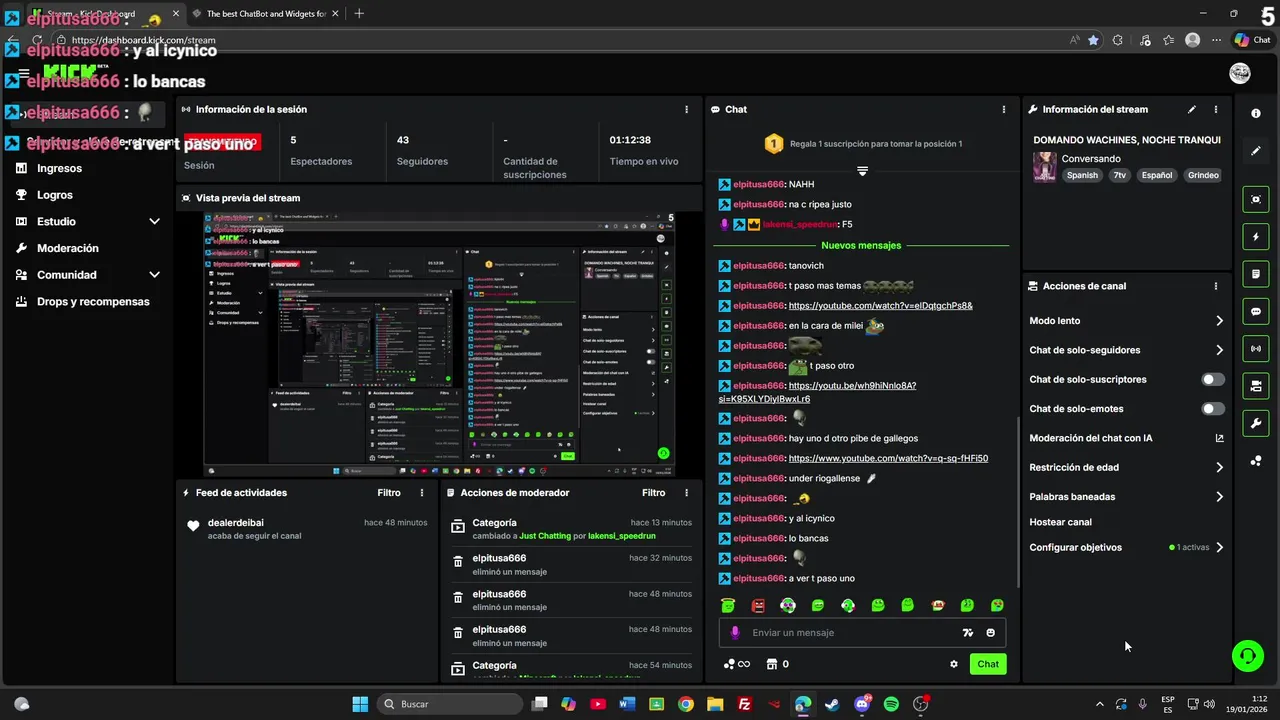Open Filtro in Acciones de moderador

click(x=653, y=493)
